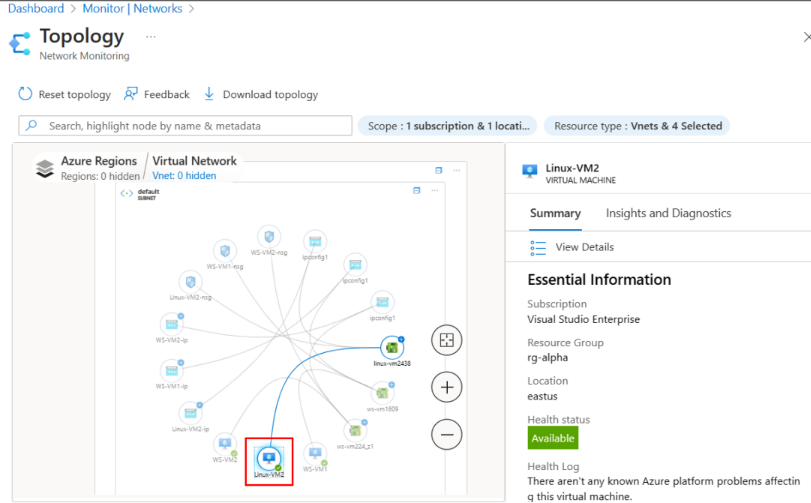Viewport: 811px width, 503px height.
Task: Select the ws-vm224_z1 network interface node
Action: click(x=355, y=431)
